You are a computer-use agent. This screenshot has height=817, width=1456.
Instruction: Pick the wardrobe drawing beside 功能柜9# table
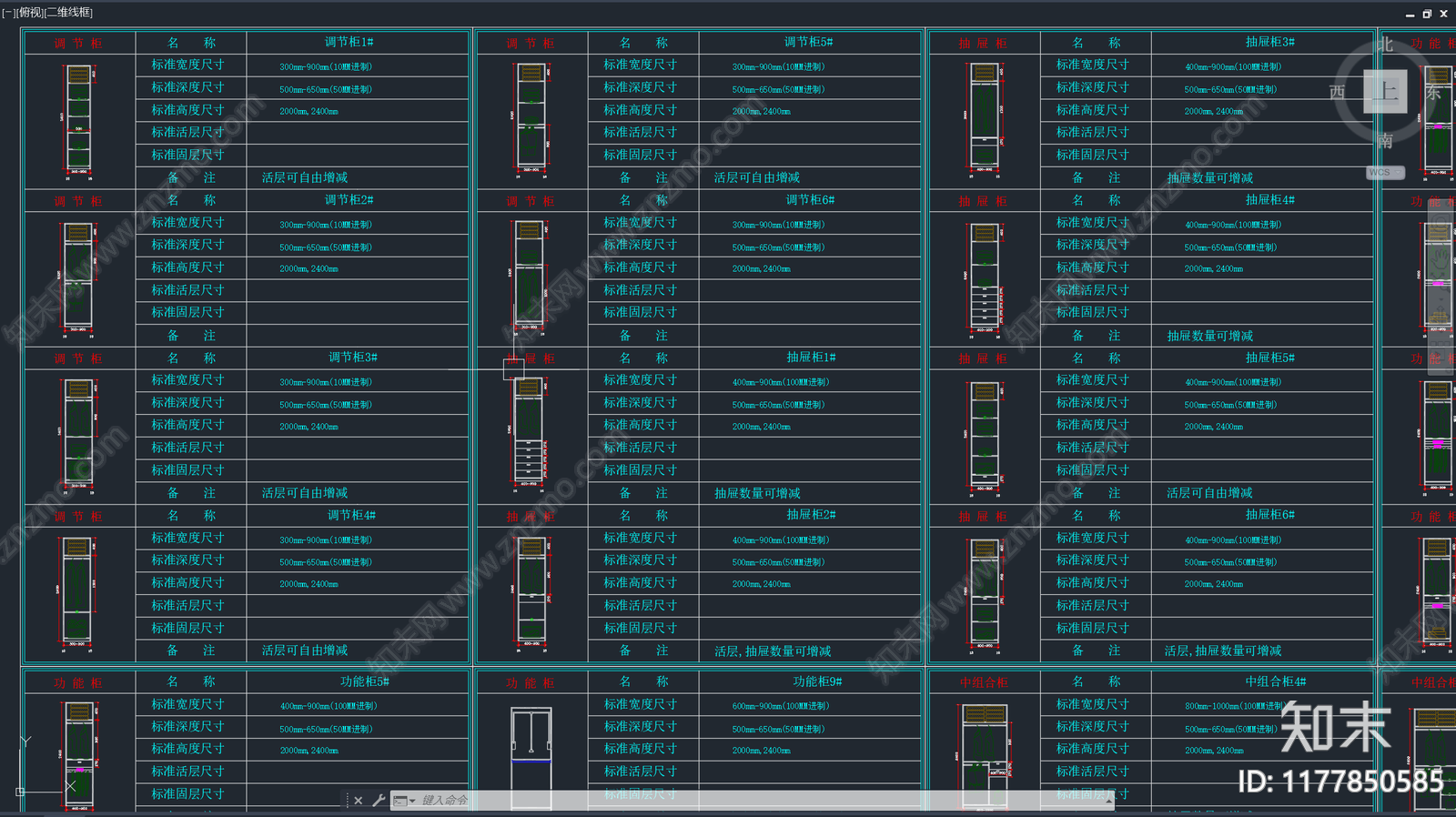(531, 757)
